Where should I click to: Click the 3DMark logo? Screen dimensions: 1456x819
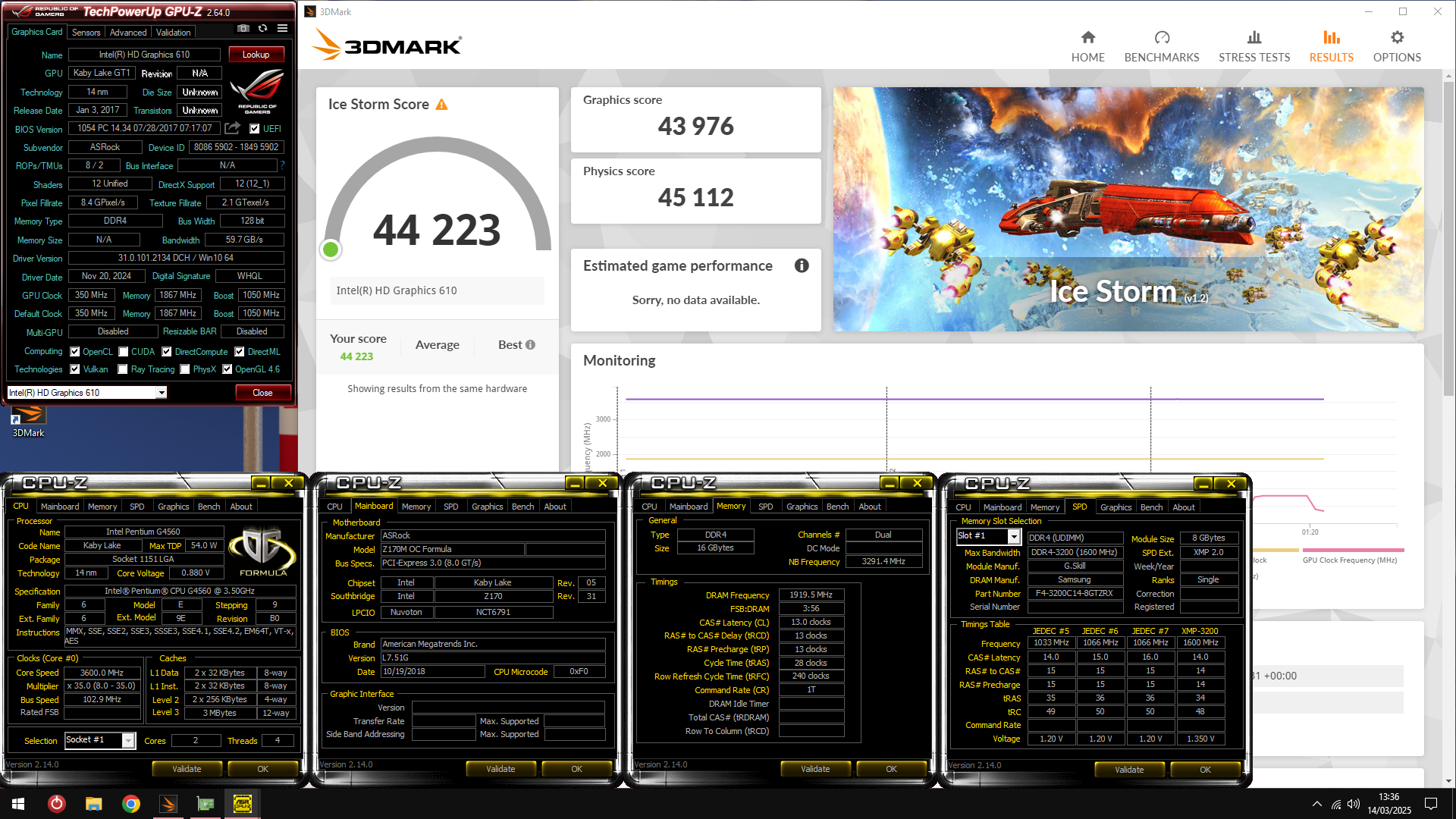coord(387,45)
